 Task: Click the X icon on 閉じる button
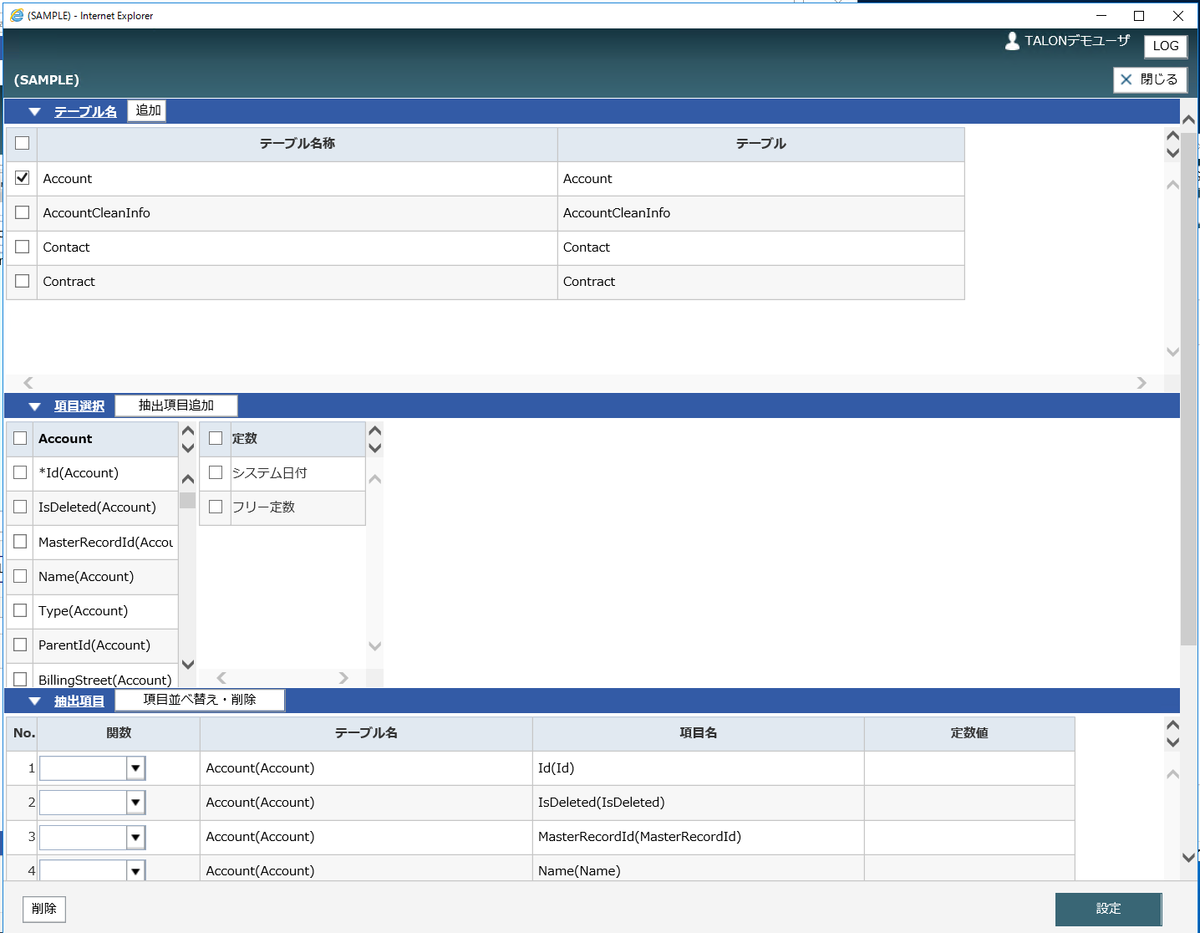tap(1126, 80)
